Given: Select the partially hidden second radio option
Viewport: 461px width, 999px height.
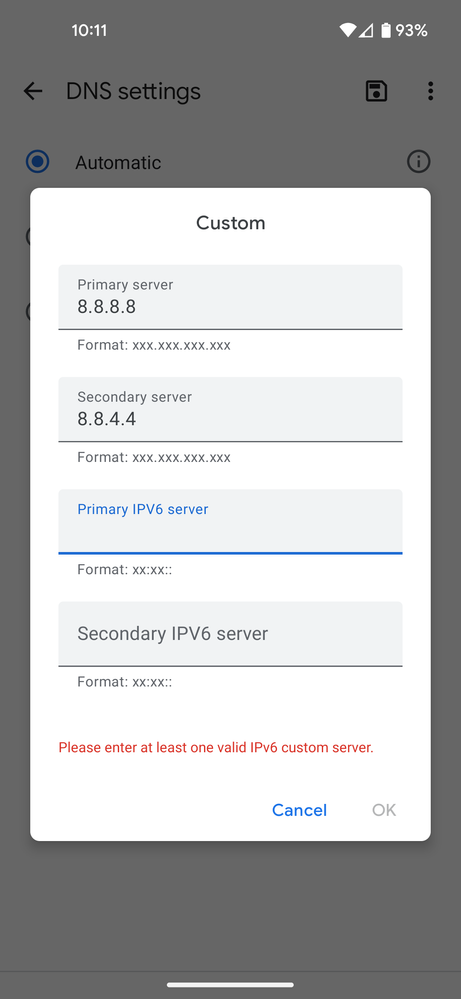Looking at the screenshot, I should click(28, 237).
